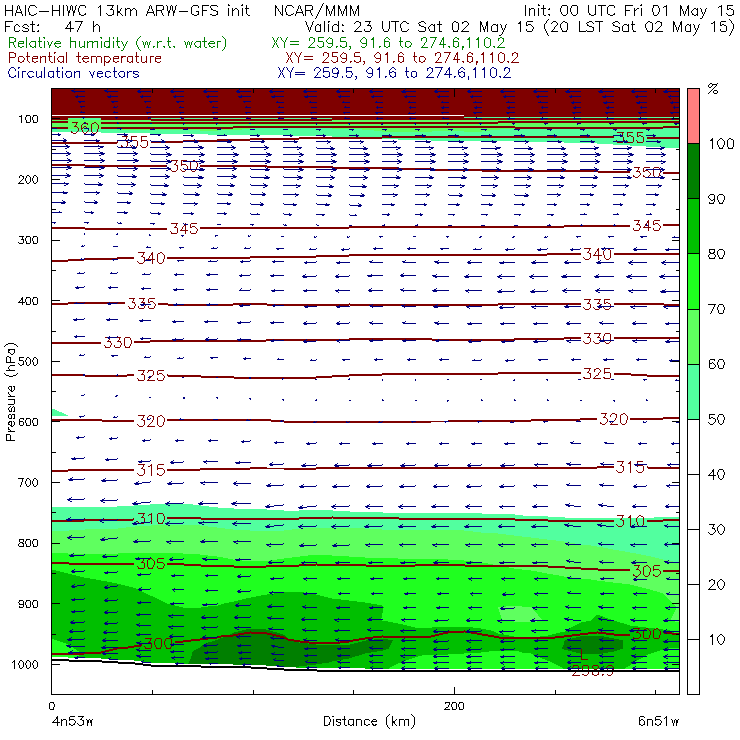Click the red 'XY= 259.5, 91.6 to 274.6,110.2' text
Screen dimensions: 740x740
402,58
